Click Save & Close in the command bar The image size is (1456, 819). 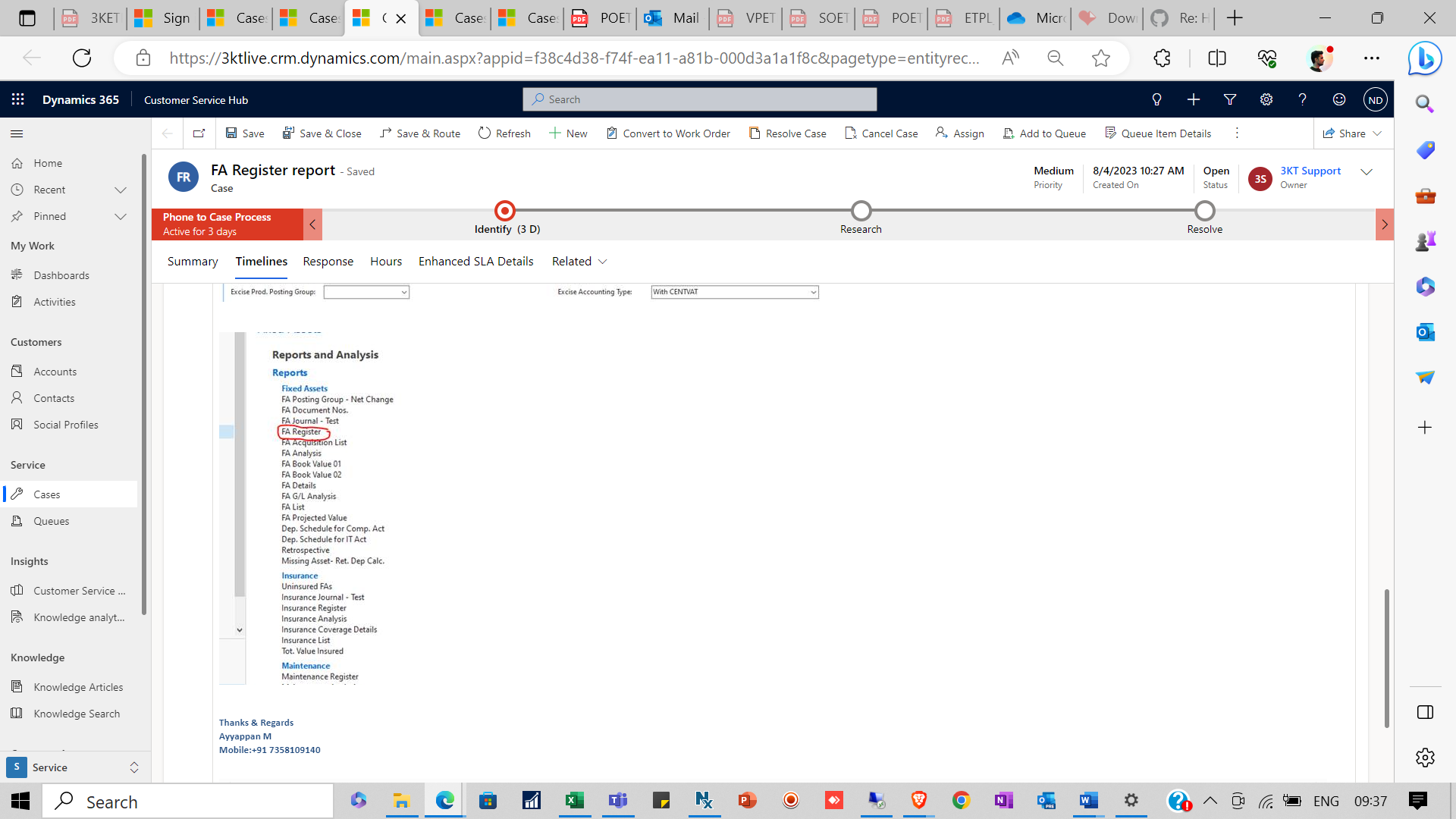click(322, 133)
